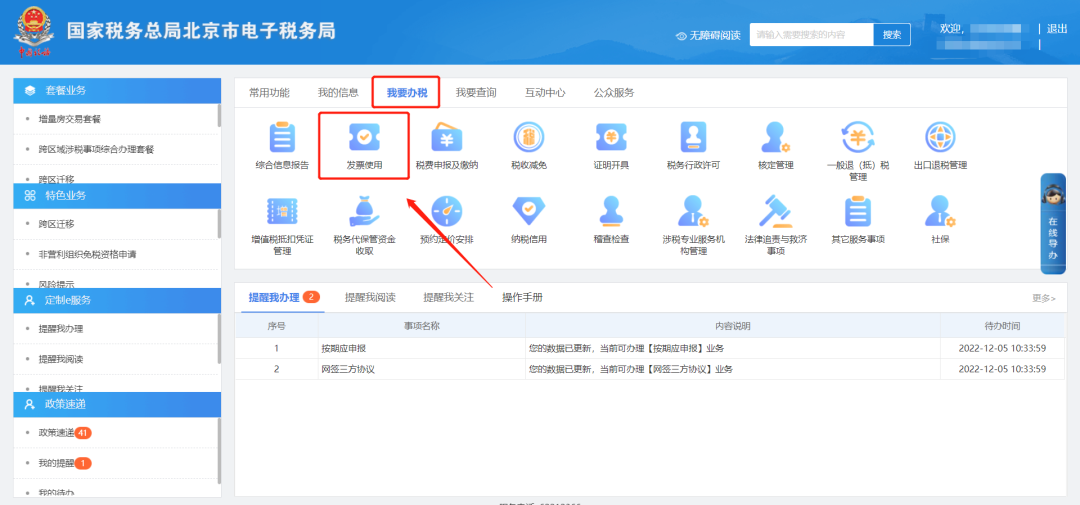This screenshot has height=505, width=1080.
Task: Click the 特色业务 panel scrollbar
Action: (219, 223)
